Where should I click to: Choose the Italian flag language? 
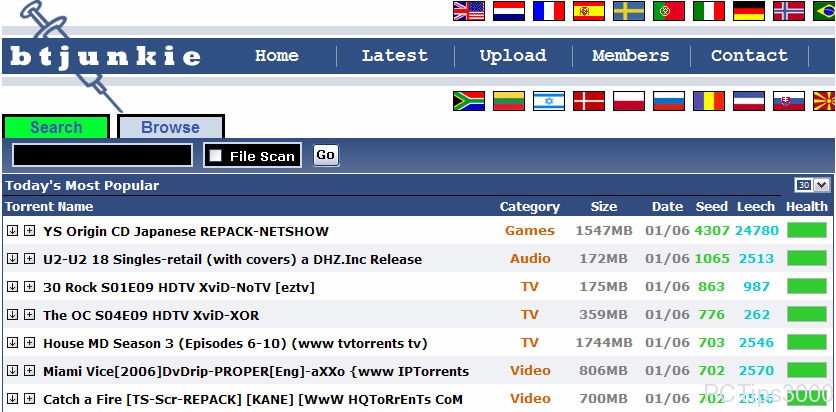coord(709,11)
